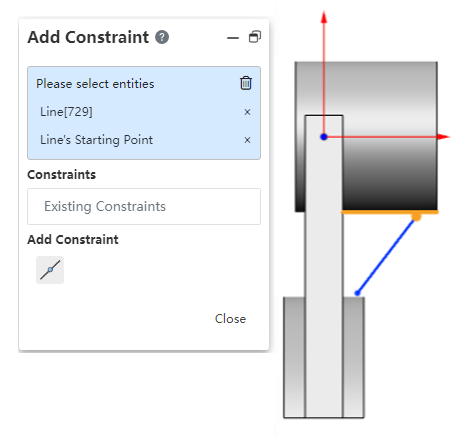Click the Existing Constraints field
453x438 pixels.
pyautogui.click(x=144, y=206)
